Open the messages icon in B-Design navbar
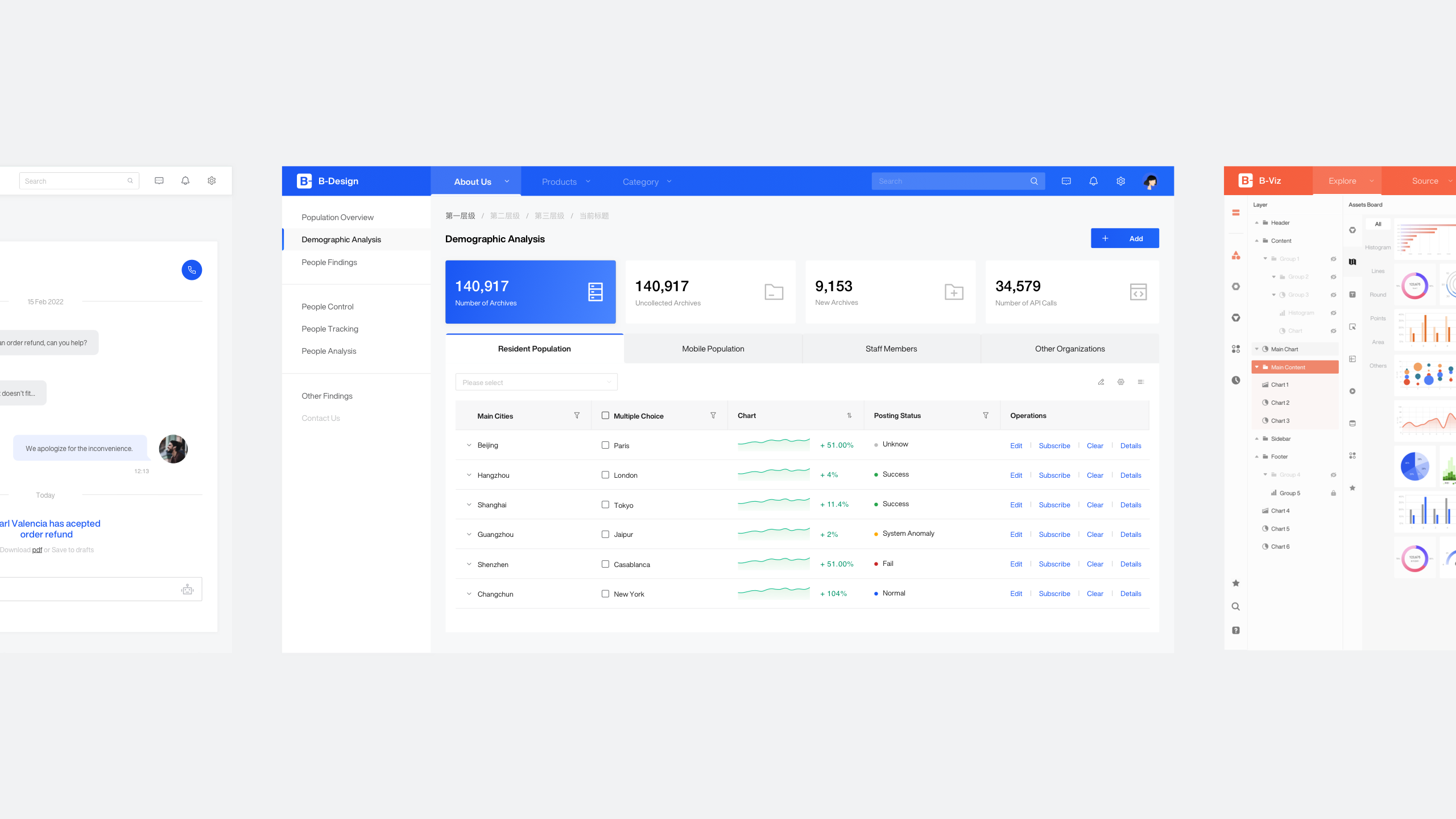The width and height of the screenshot is (1456, 819). 1065,181
